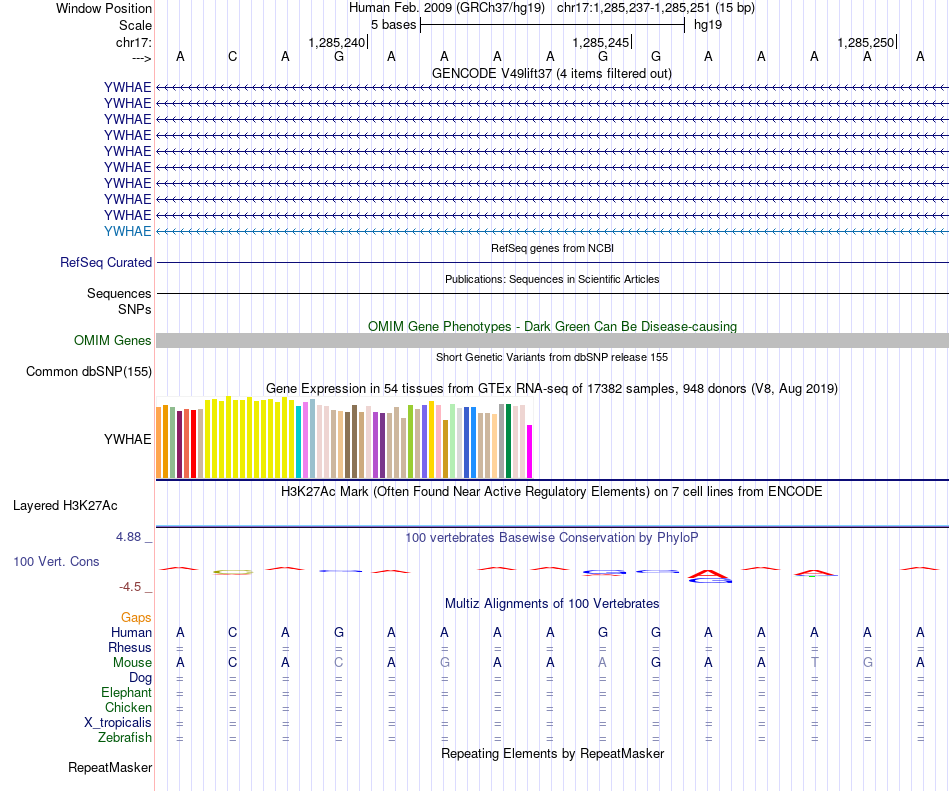
Task: Click the OMIM Genes track label
Action: tap(112, 340)
